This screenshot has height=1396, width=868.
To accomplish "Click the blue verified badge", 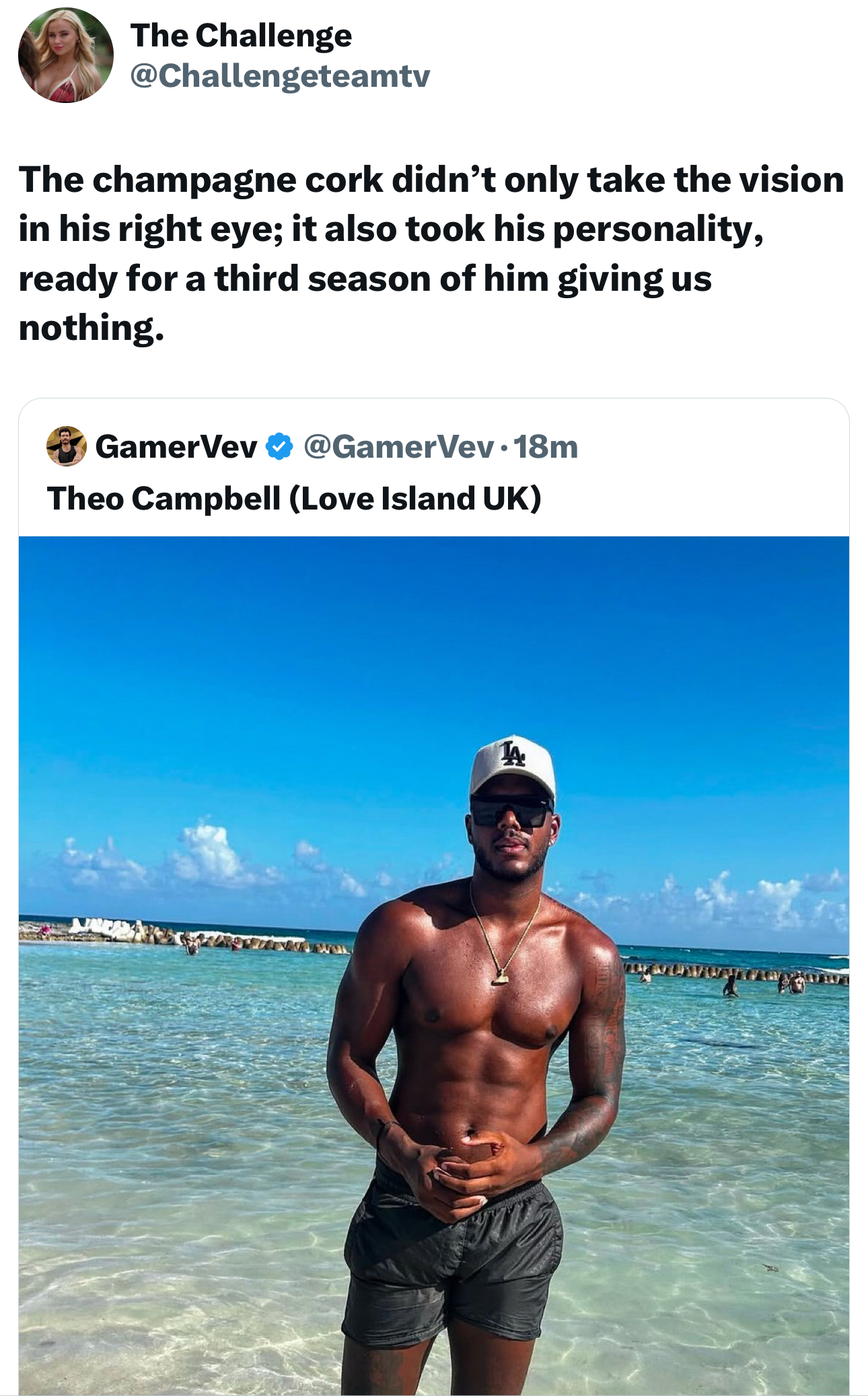I will (279, 447).
